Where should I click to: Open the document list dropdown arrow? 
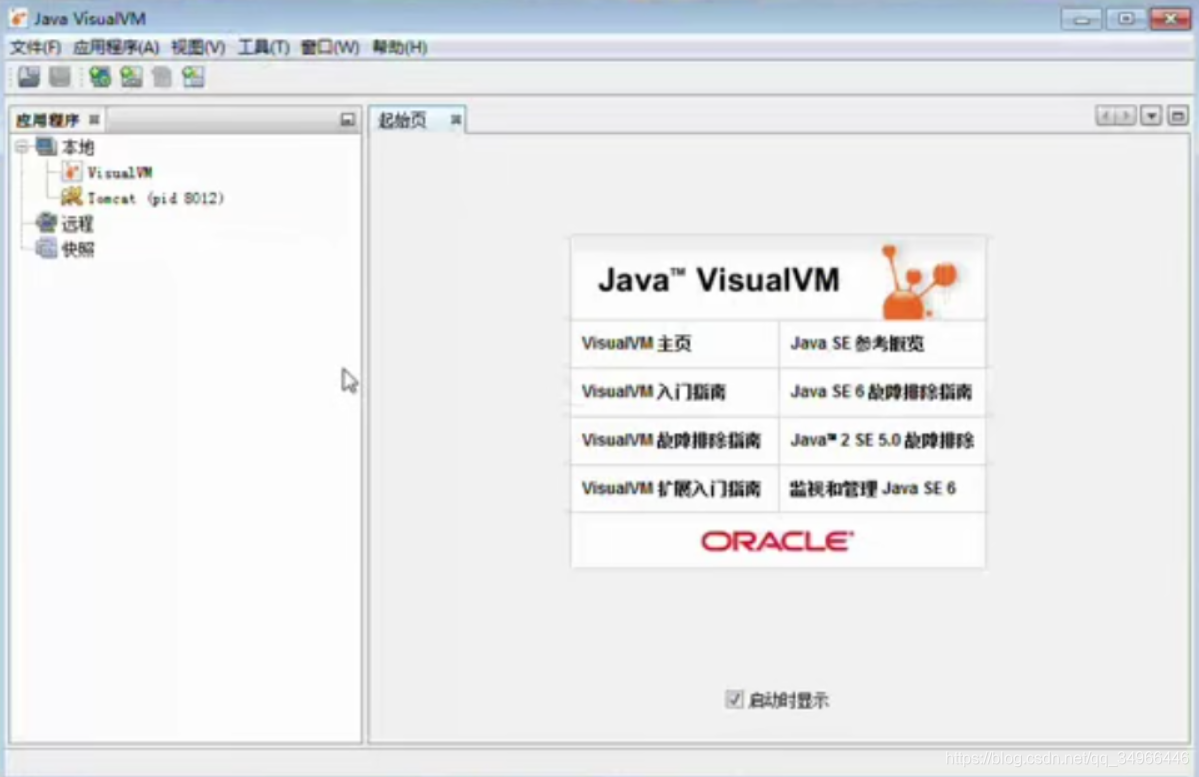(x=1151, y=116)
